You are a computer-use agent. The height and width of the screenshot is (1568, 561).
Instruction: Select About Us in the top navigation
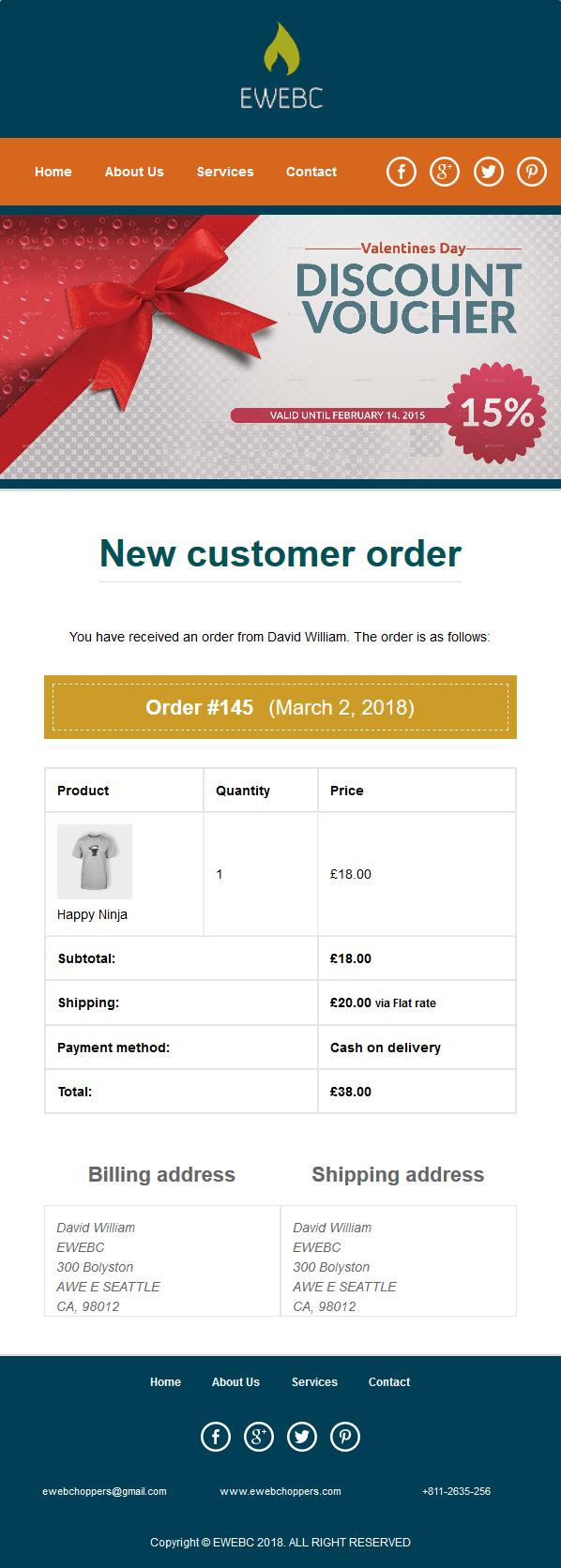[x=134, y=172]
